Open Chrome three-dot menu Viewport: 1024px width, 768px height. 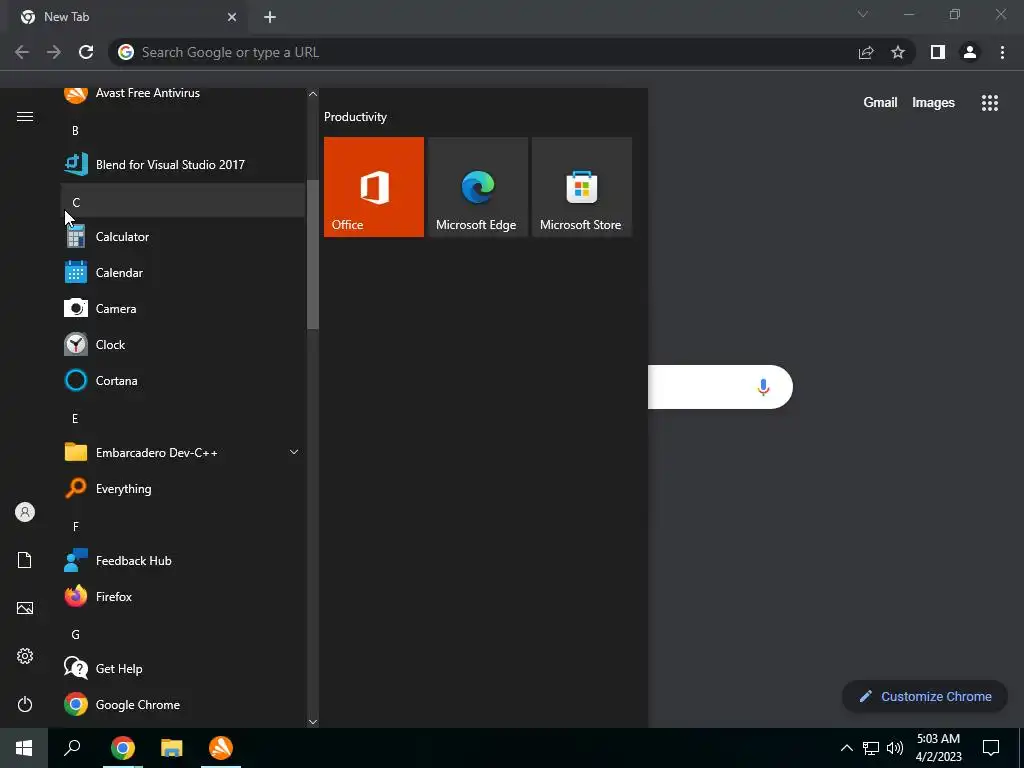pos(1002,52)
